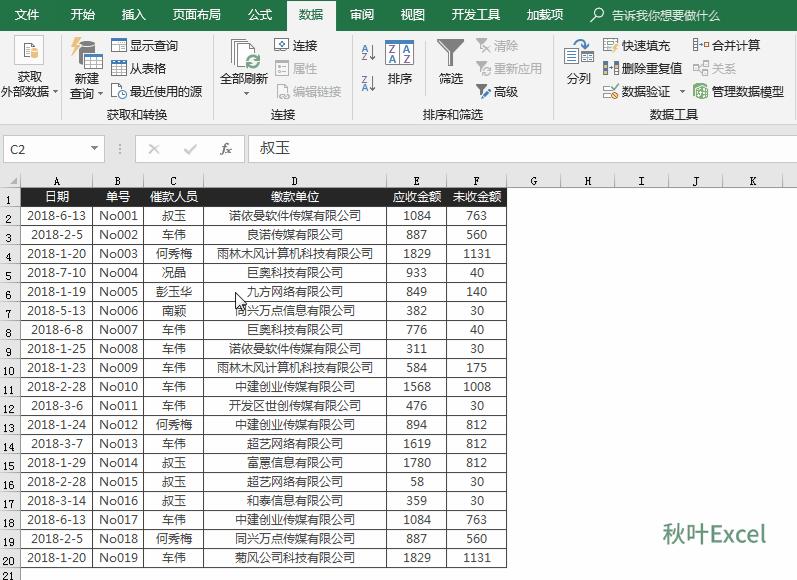The width and height of the screenshot is (797, 580).
Task: Click 删除重复值 to remove duplicates
Action: point(642,68)
